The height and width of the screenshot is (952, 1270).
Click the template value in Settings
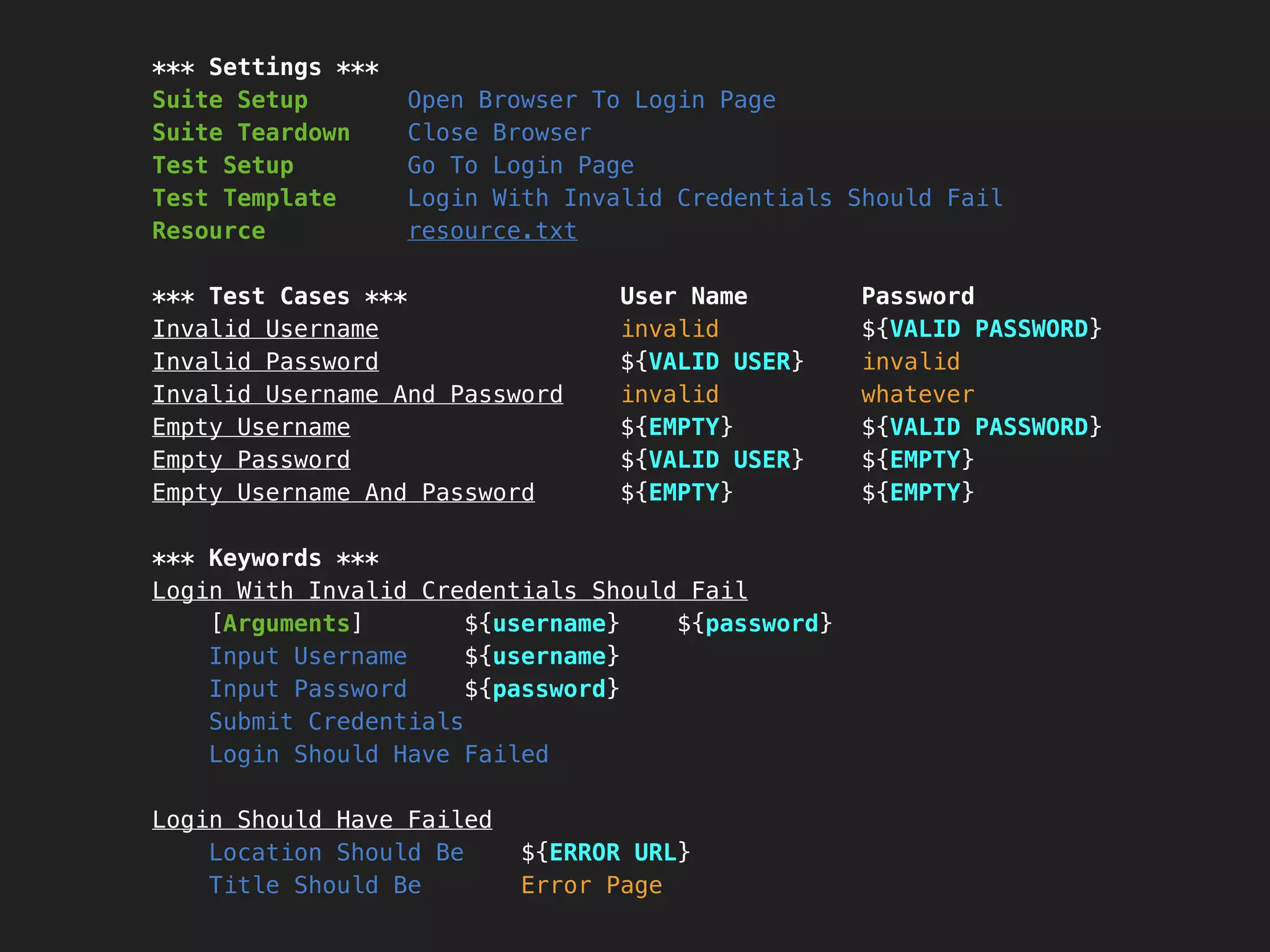pos(705,198)
